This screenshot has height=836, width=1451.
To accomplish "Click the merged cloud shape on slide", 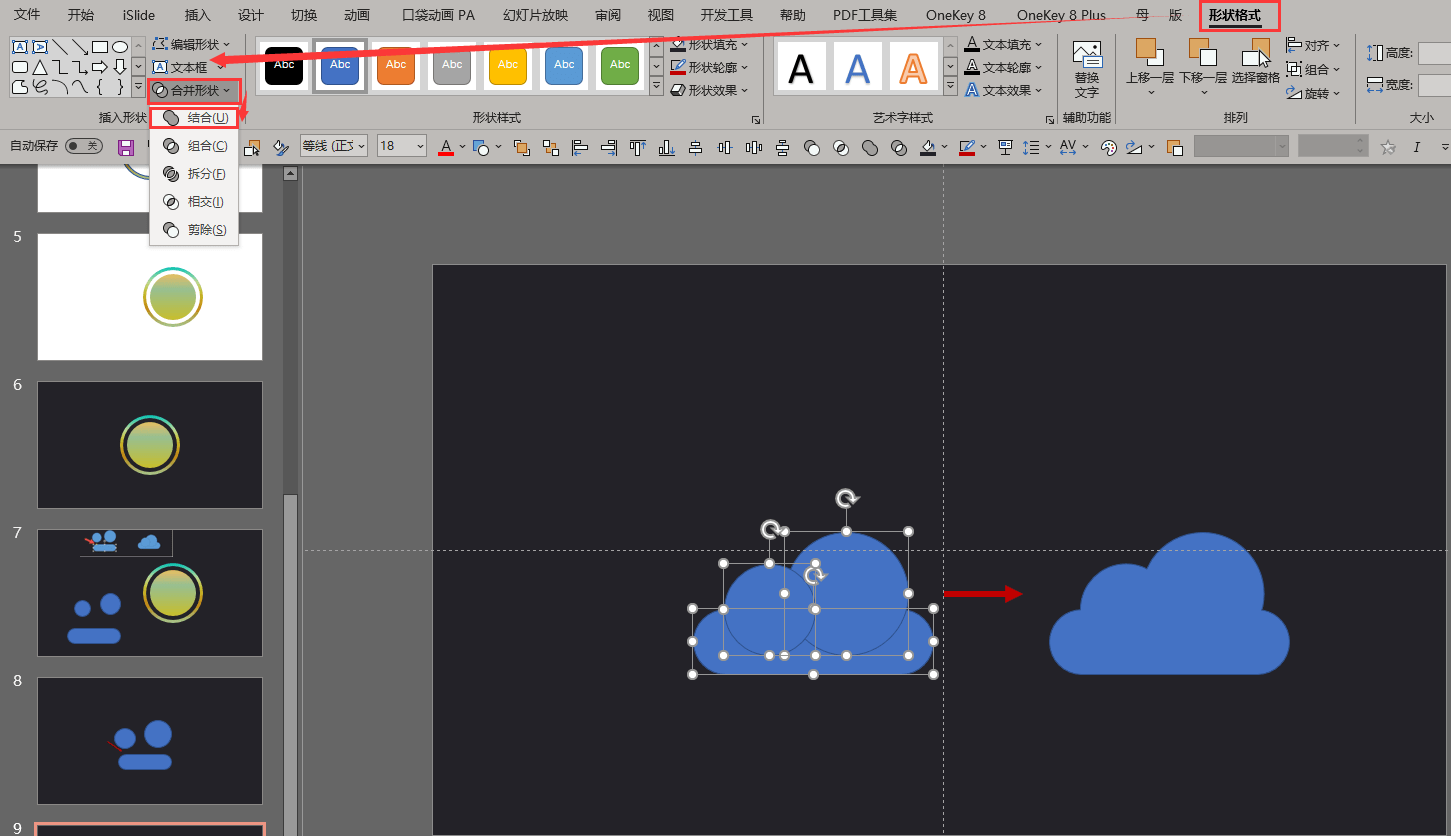I will click(x=1169, y=603).
